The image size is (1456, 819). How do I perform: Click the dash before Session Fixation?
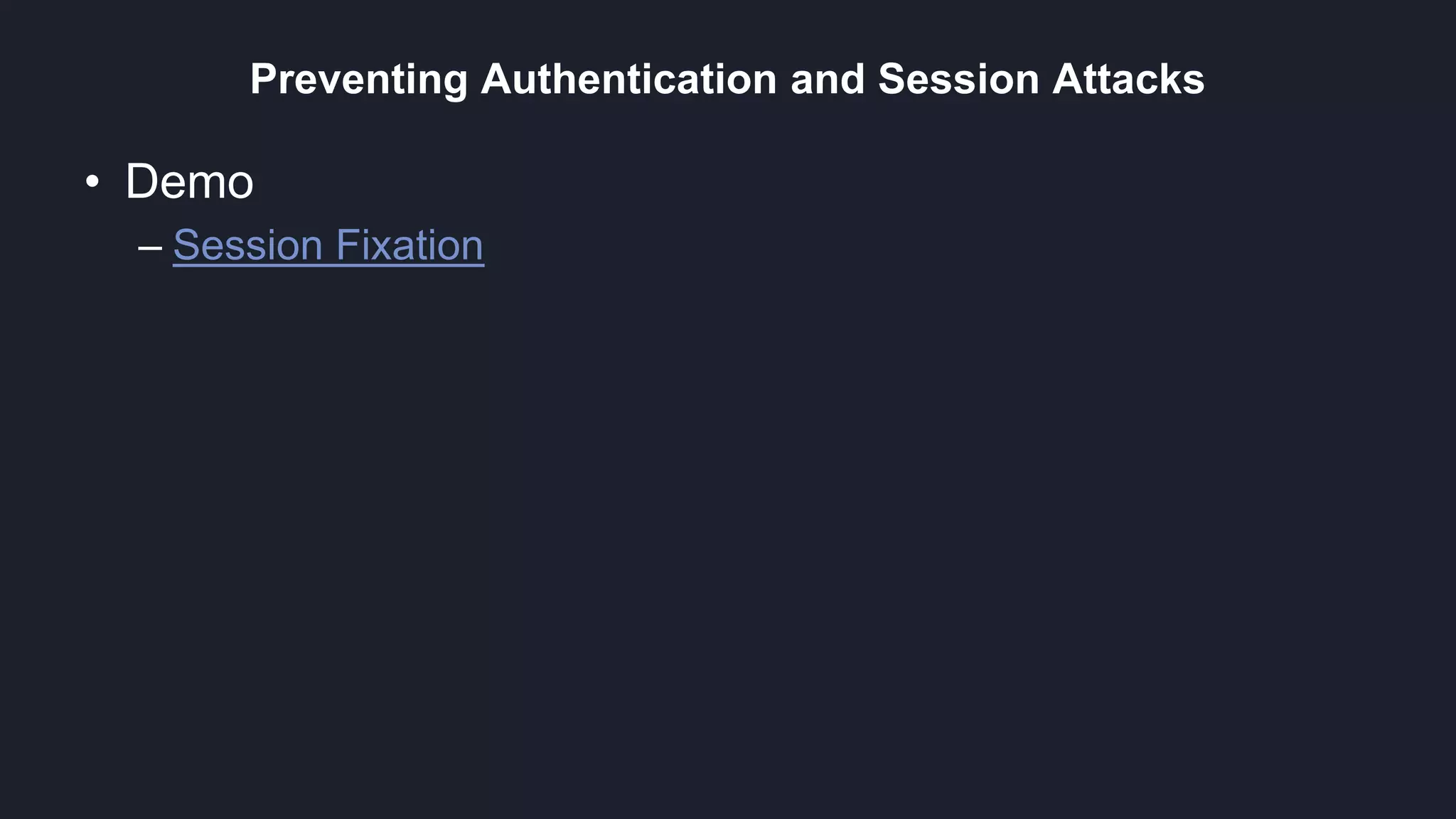(150, 247)
